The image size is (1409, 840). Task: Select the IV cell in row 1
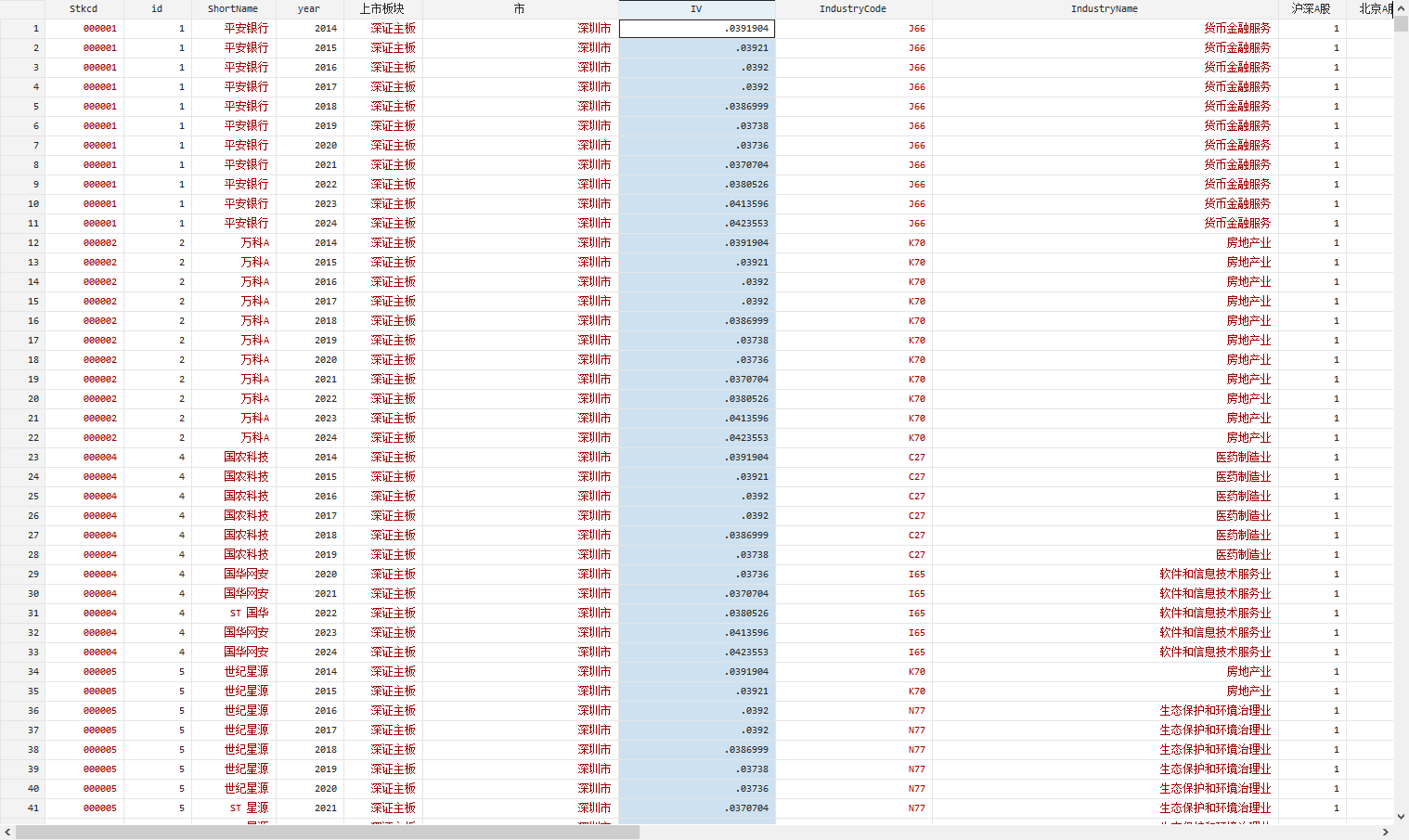click(x=696, y=29)
